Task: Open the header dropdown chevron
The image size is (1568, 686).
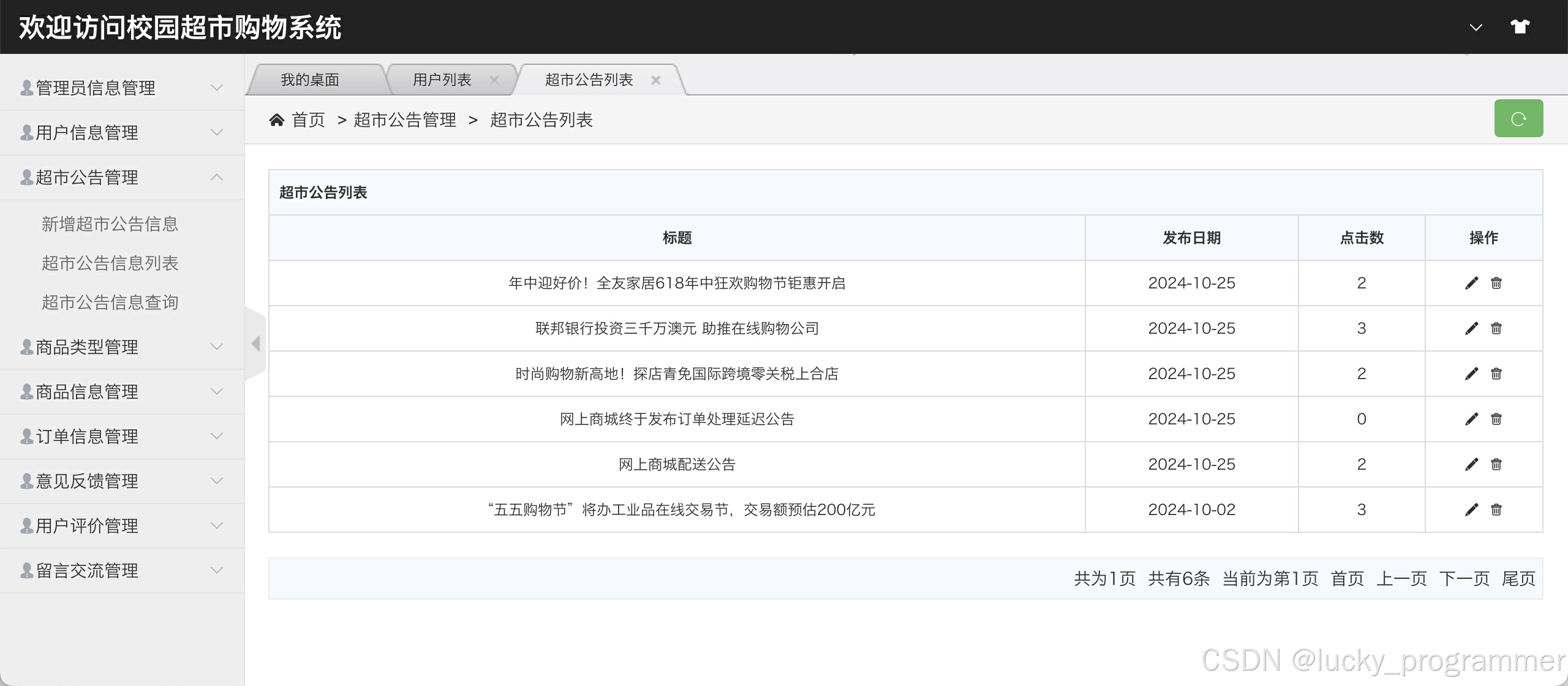Action: (1476, 28)
